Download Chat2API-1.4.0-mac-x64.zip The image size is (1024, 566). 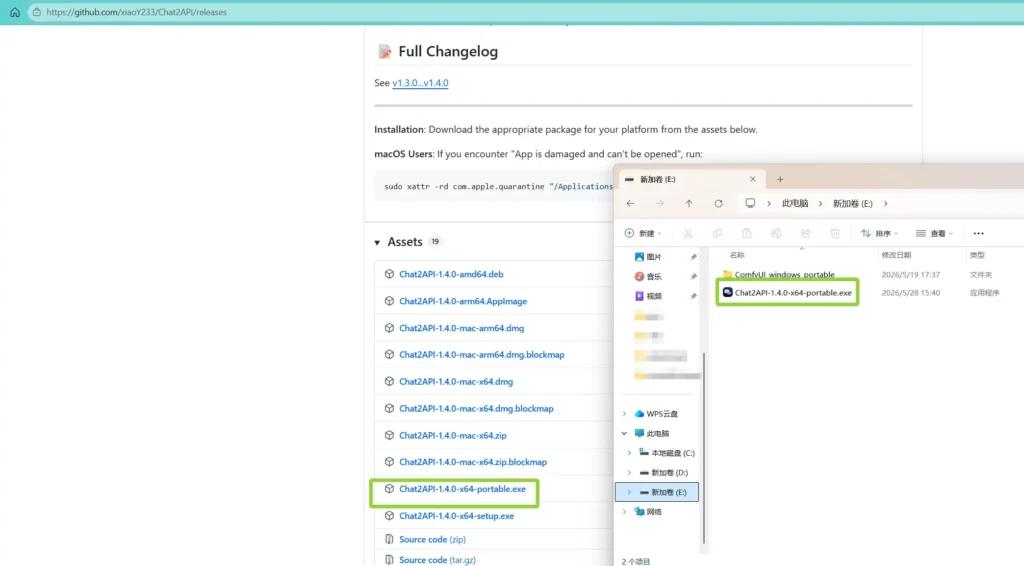[453, 435]
